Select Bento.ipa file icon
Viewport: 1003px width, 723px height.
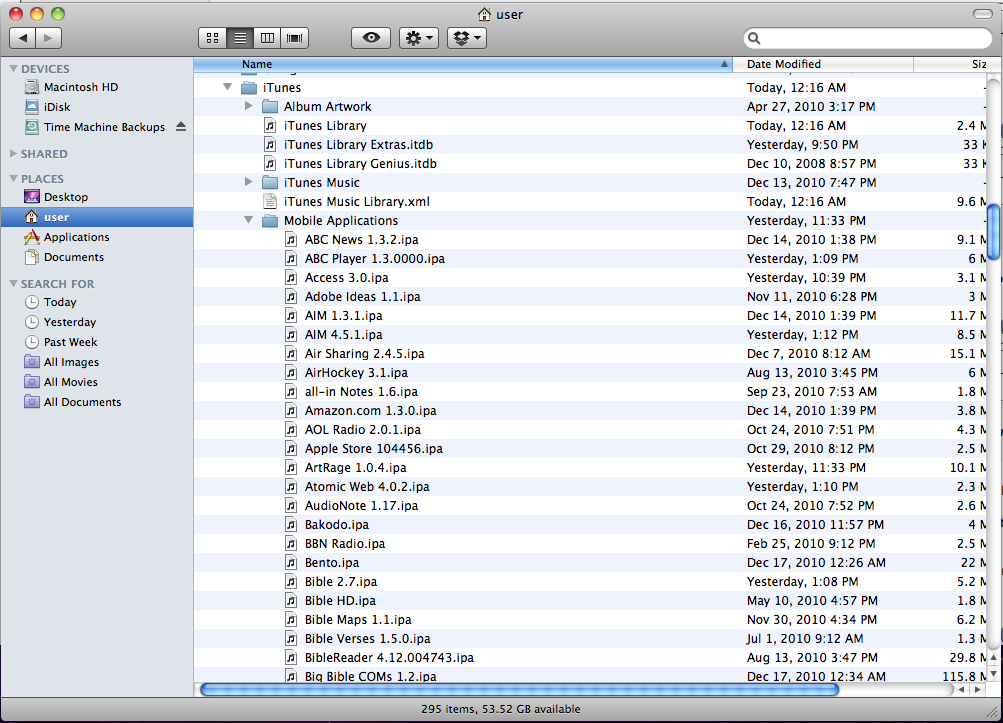pyautogui.click(x=291, y=563)
